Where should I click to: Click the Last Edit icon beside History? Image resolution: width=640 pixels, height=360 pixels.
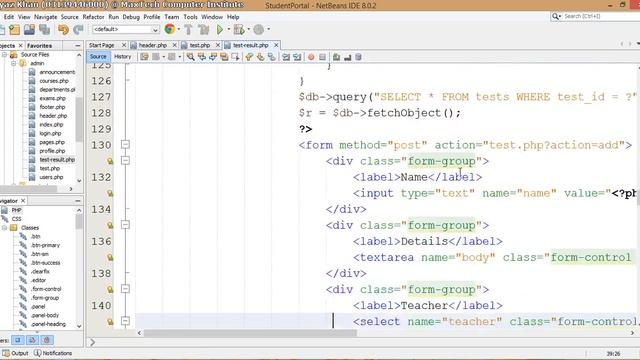(x=144, y=57)
